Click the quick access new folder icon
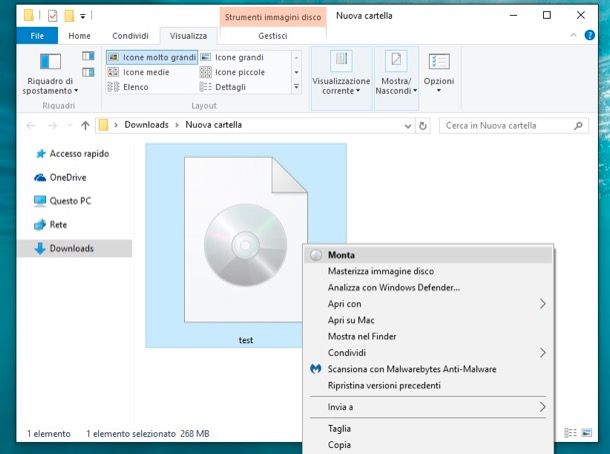Screen dimensions: 610x454 click(x=69, y=16)
